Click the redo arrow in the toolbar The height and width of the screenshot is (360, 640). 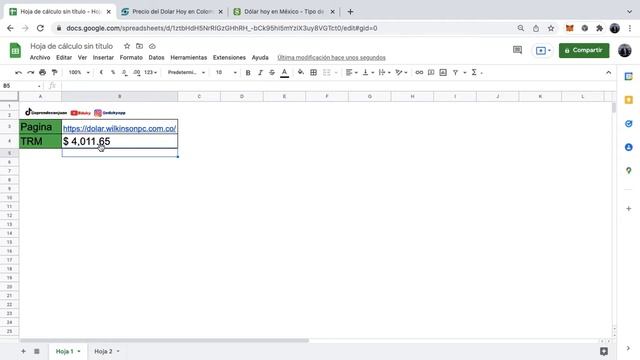(31, 72)
